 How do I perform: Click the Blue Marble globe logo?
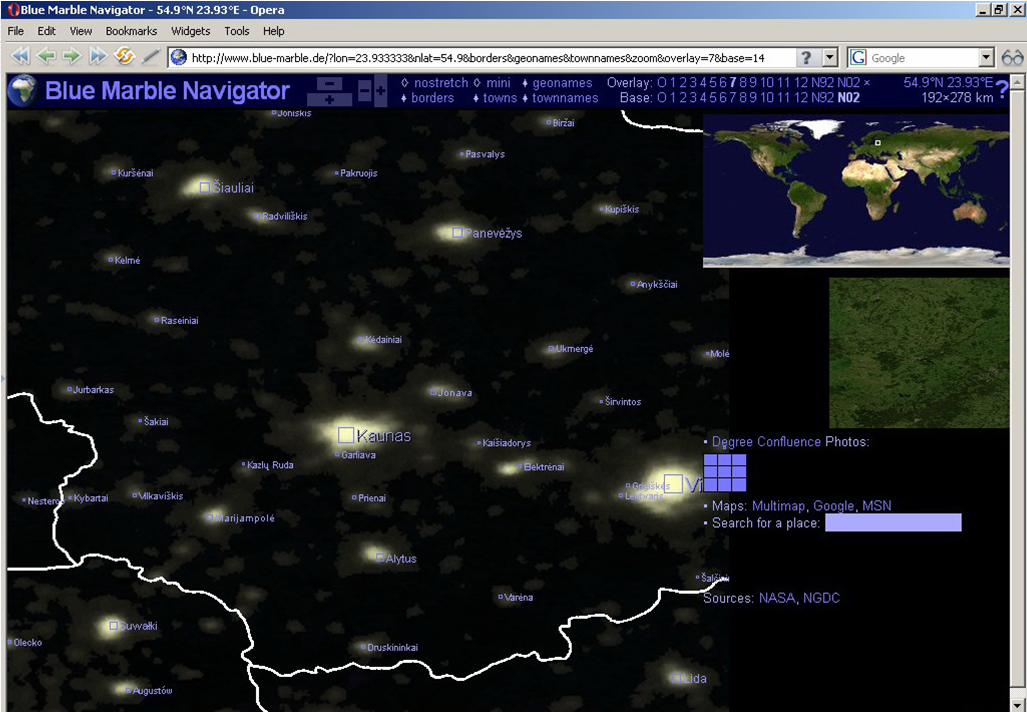[22, 91]
